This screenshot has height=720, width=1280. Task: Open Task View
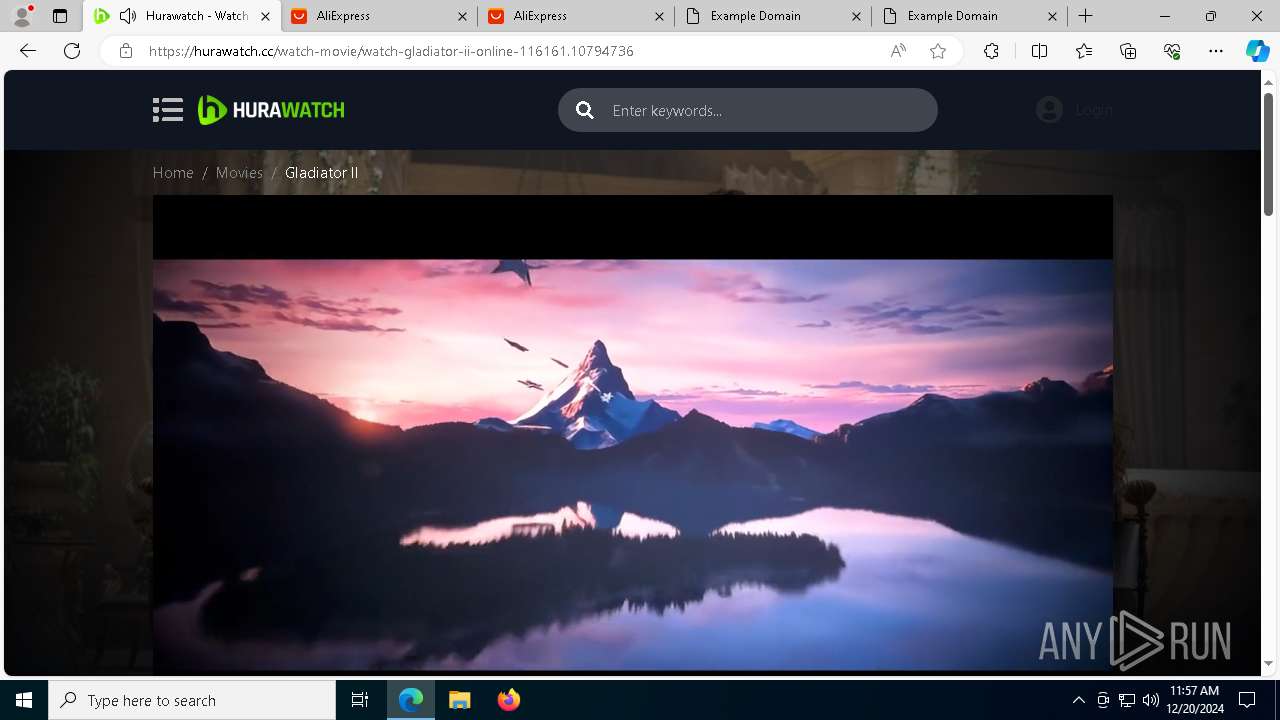tap(360, 700)
